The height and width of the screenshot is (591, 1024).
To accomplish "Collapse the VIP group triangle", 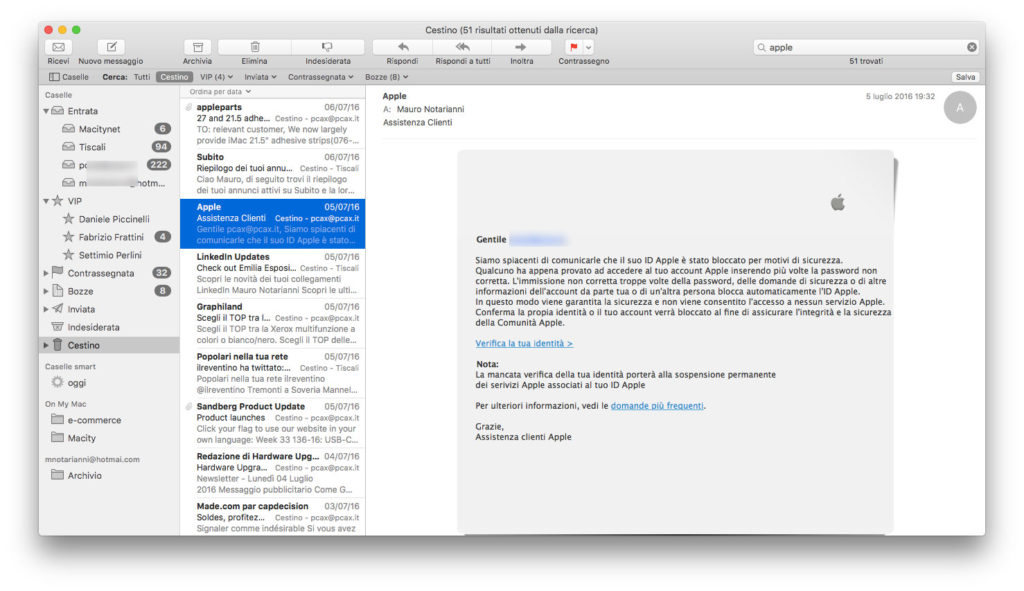I will coord(46,201).
